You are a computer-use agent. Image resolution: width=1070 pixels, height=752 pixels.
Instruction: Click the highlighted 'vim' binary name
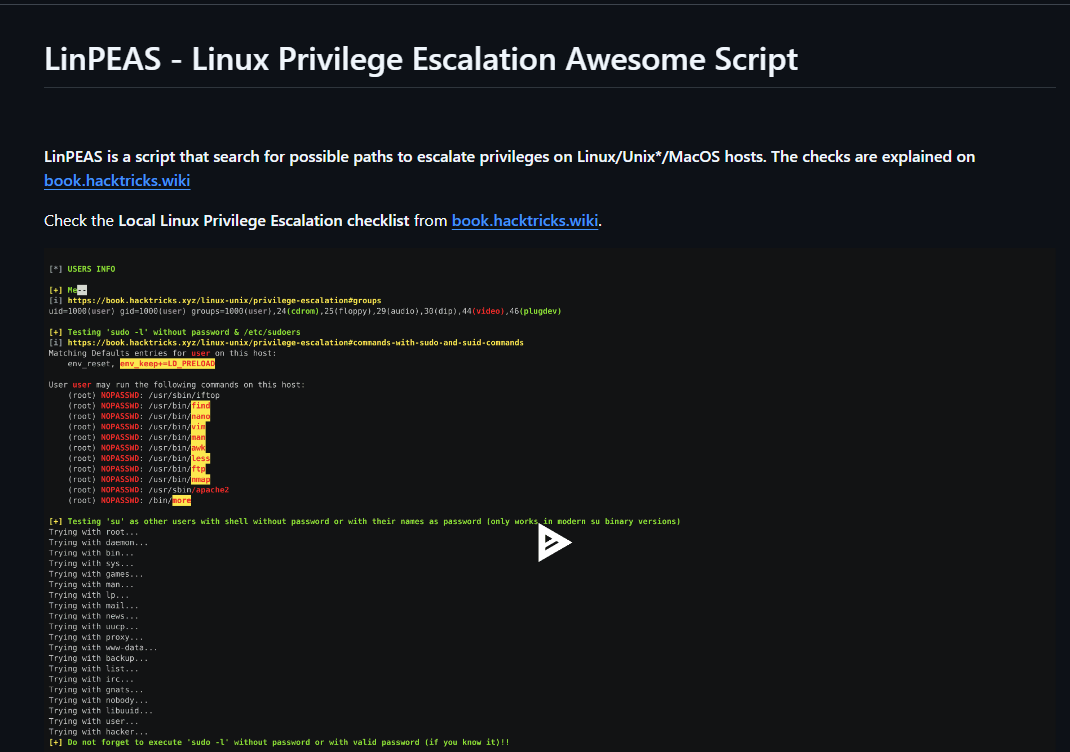[x=198, y=427]
